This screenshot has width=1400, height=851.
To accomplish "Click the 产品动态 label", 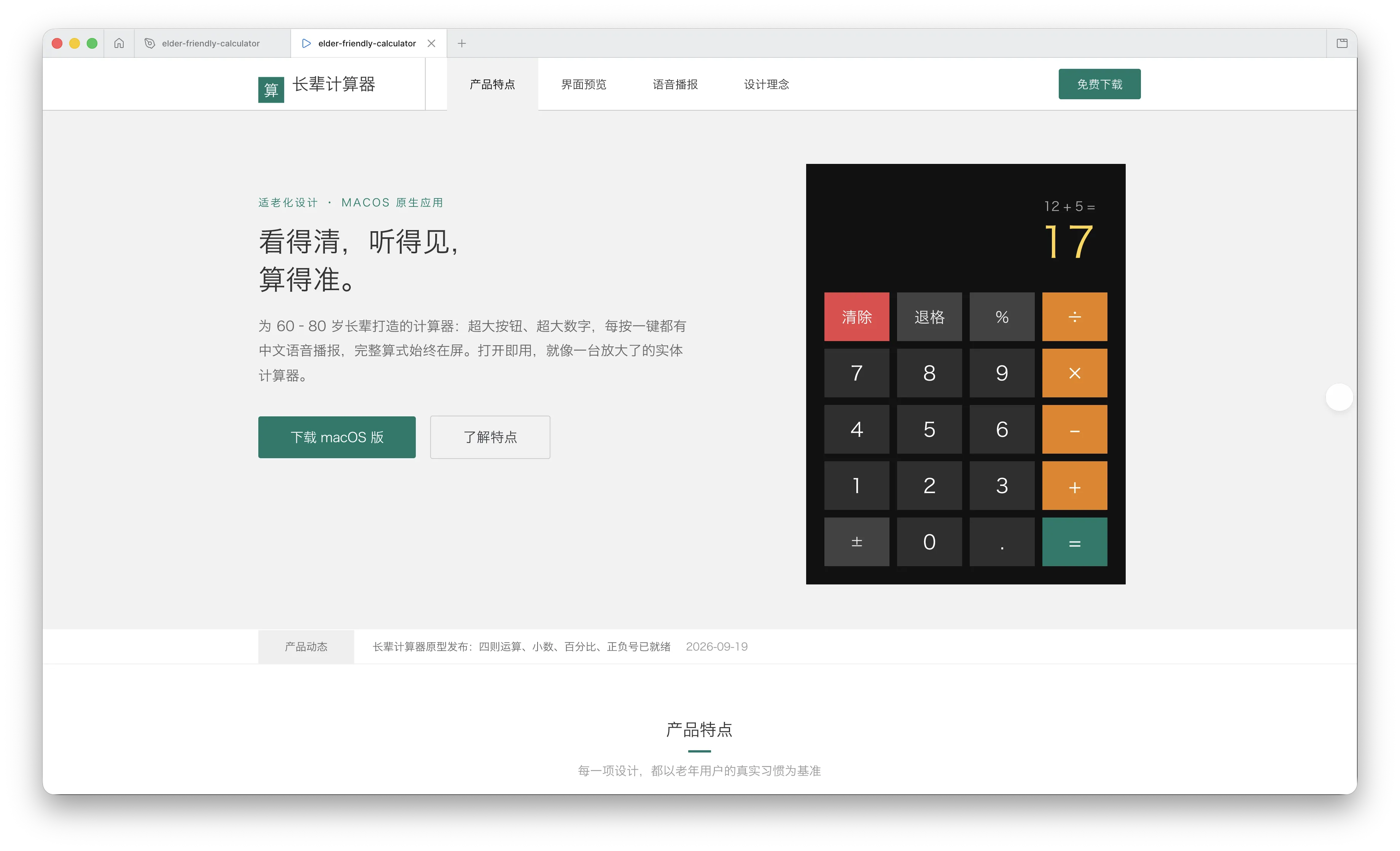I will coord(306,646).
